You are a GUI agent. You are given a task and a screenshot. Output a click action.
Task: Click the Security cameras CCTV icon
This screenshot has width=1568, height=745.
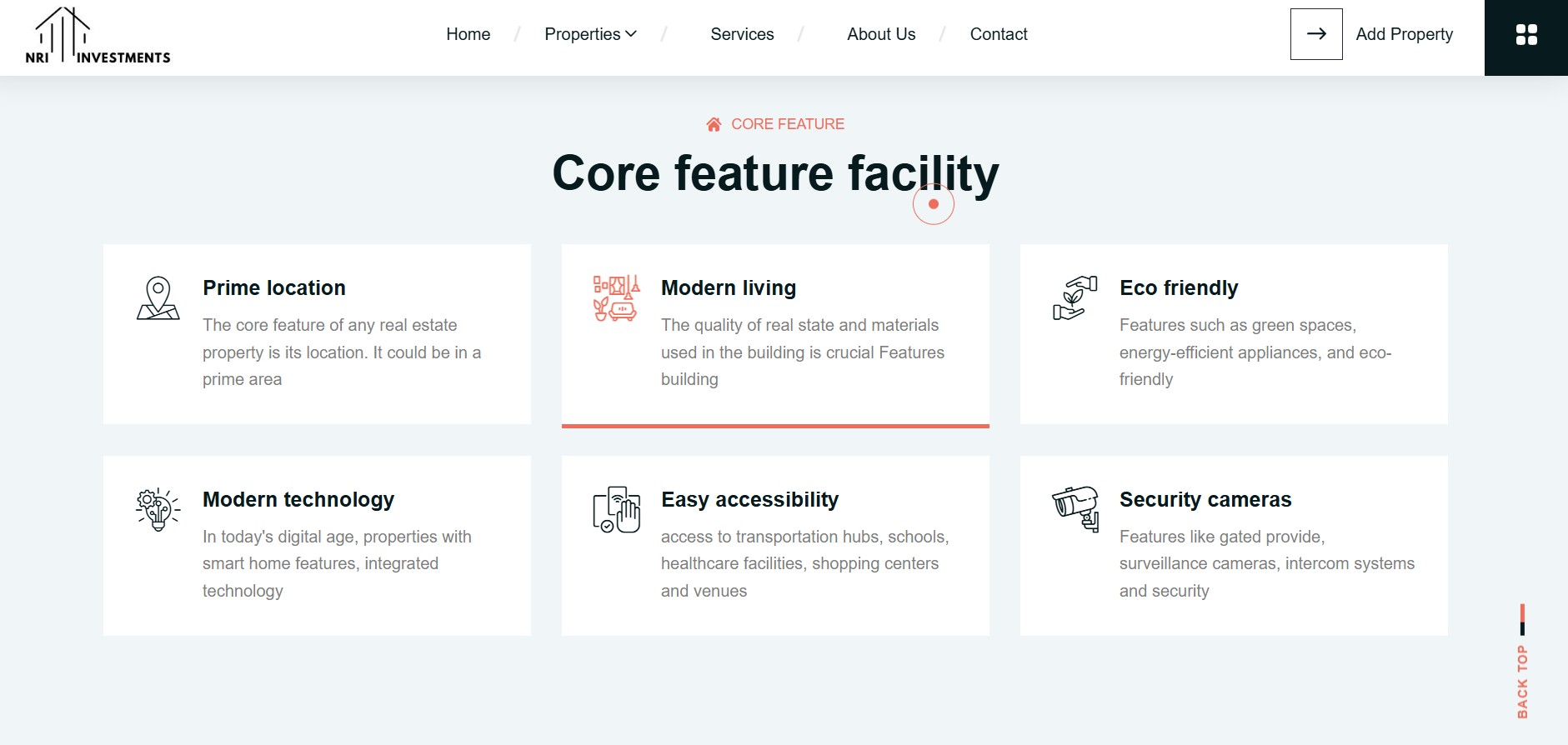tap(1075, 509)
